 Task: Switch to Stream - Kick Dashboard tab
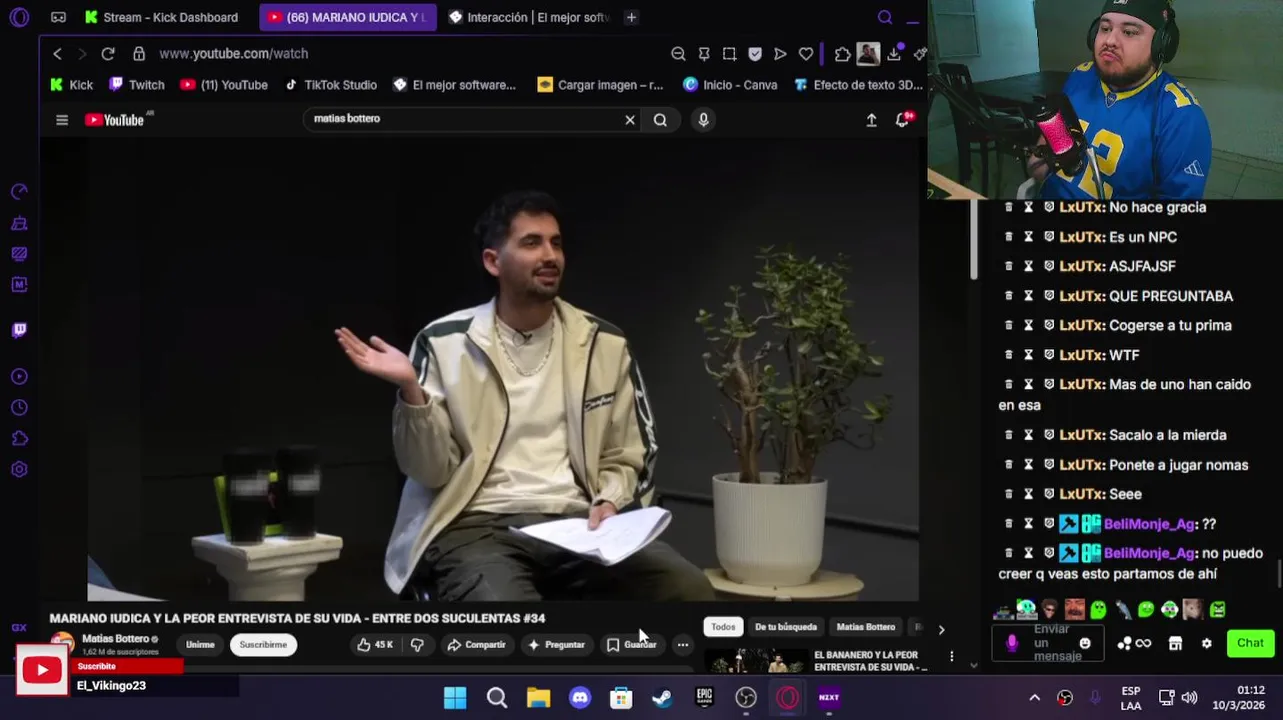pos(161,17)
